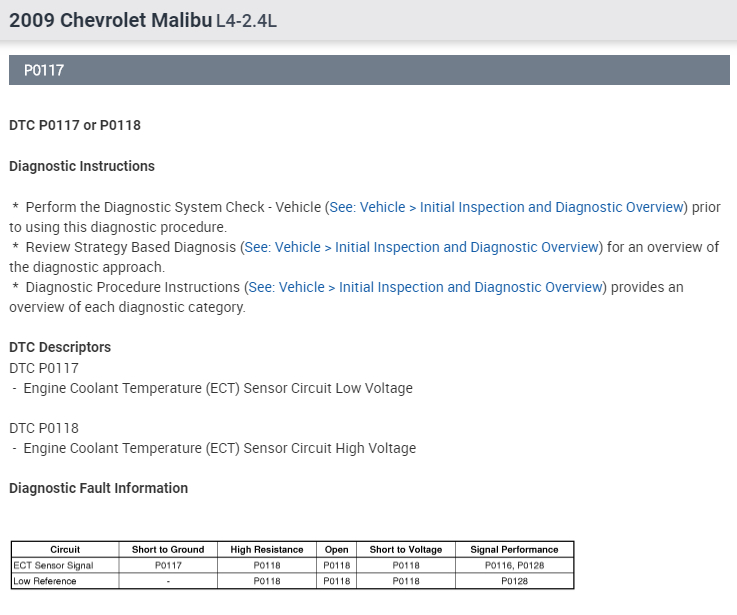Click the P0117 section header bar
This screenshot has height=615, width=737.
369,70
